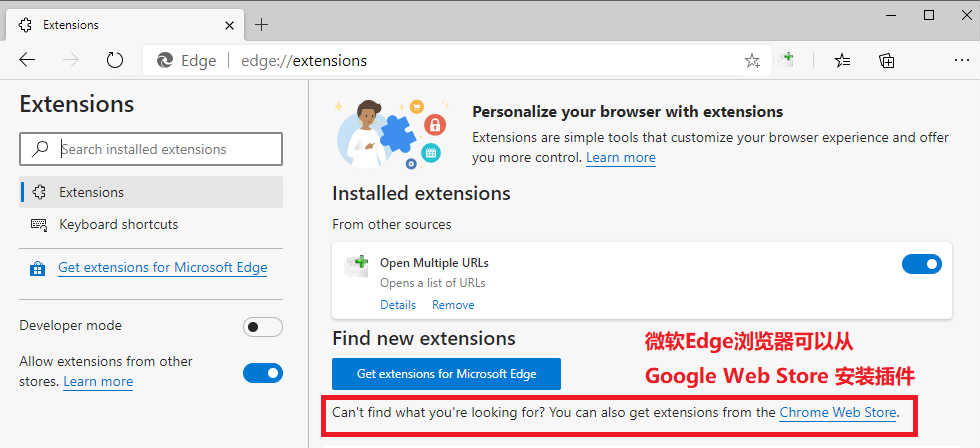Image resolution: width=980 pixels, height=448 pixels.
Task: Click the store bag icon in sidebar
Action: pyautogui.click(x=38, y=269)
